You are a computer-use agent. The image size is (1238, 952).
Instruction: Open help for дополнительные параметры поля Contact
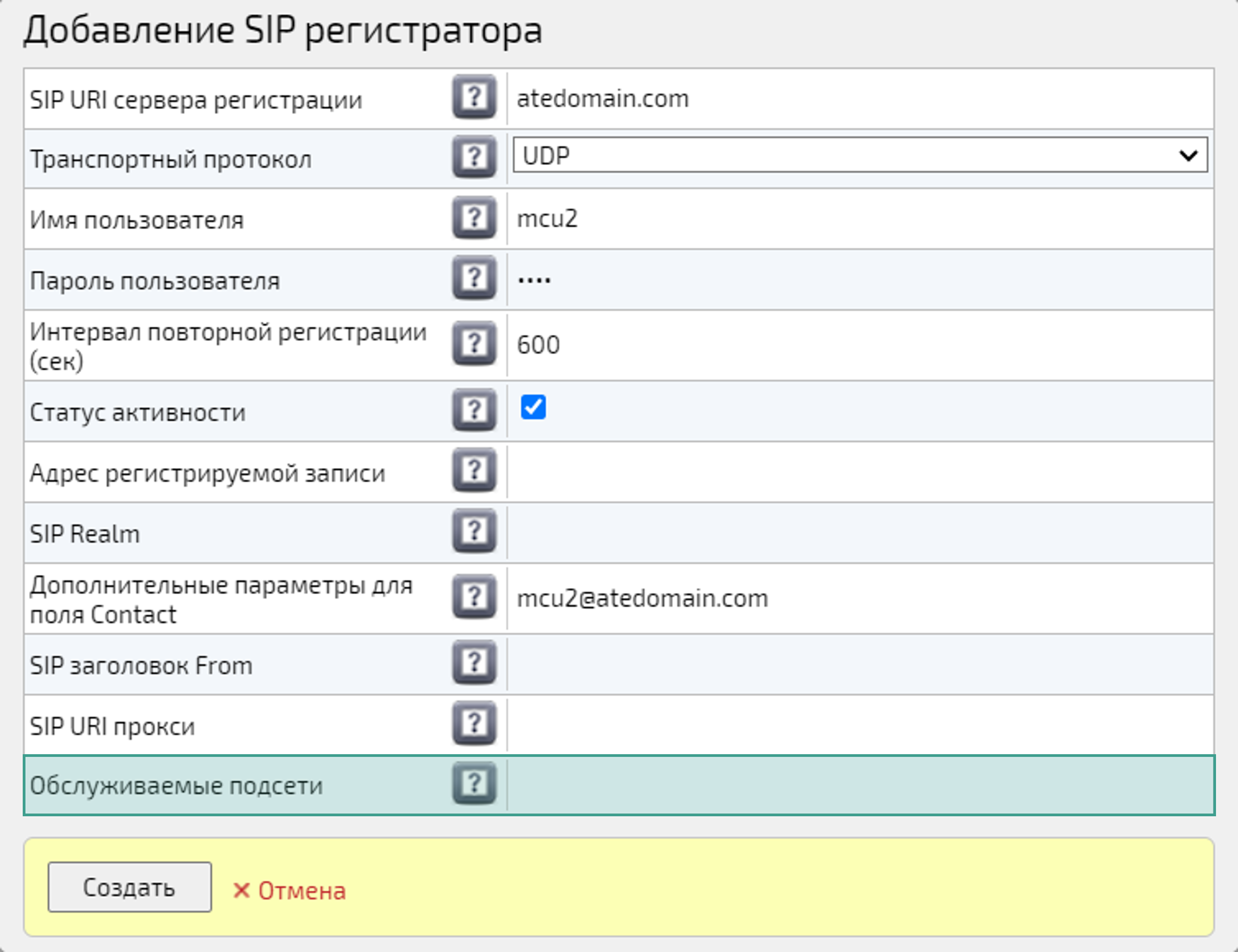tap(474, 597)
